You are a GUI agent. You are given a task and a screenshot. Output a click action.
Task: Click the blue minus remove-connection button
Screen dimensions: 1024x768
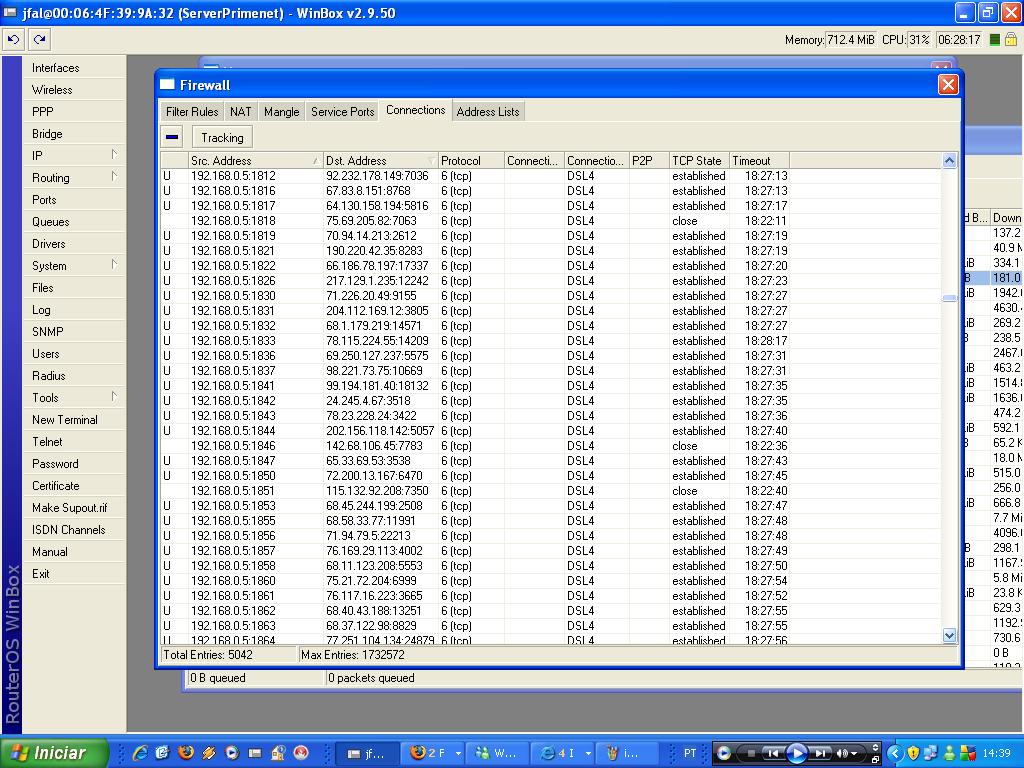(172, 137)
